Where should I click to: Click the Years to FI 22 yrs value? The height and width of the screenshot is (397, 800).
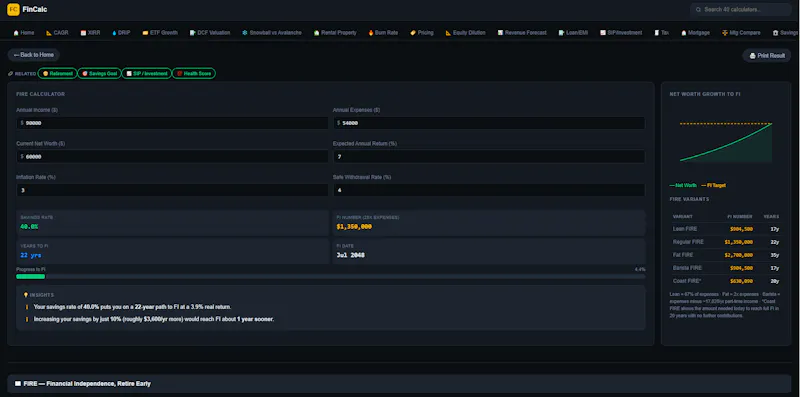pos(31,255)
